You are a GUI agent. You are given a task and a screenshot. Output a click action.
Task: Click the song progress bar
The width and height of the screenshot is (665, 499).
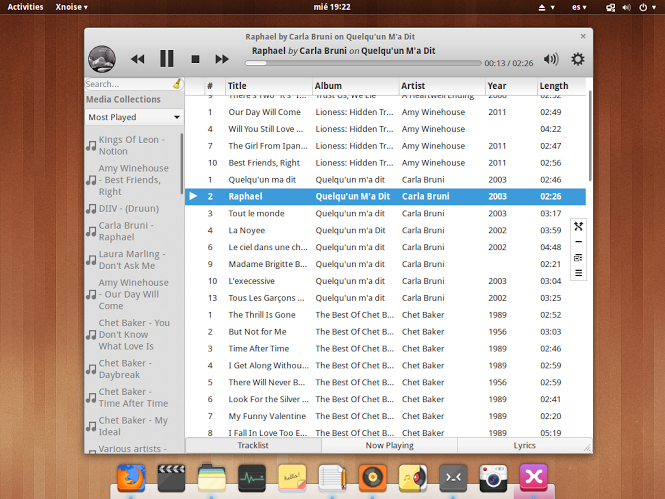pyautogui.click(x=363, y=63)
